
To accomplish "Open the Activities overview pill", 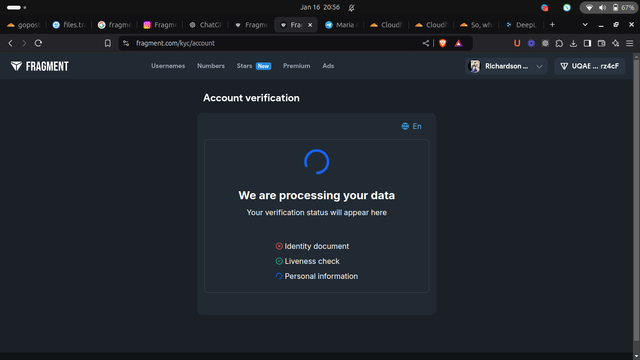I will (x=16, y=7).
